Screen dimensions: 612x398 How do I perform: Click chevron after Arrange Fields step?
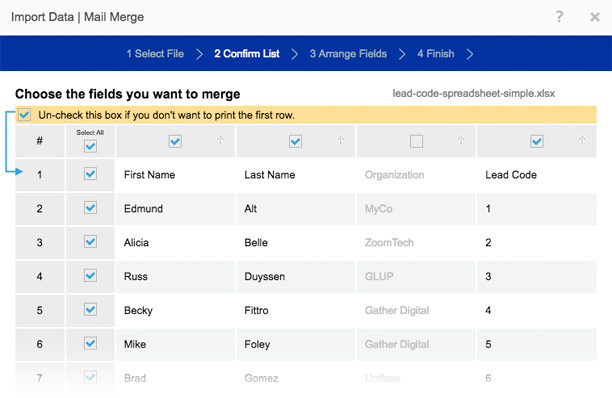pyautogui.click(x=402, y=54)
